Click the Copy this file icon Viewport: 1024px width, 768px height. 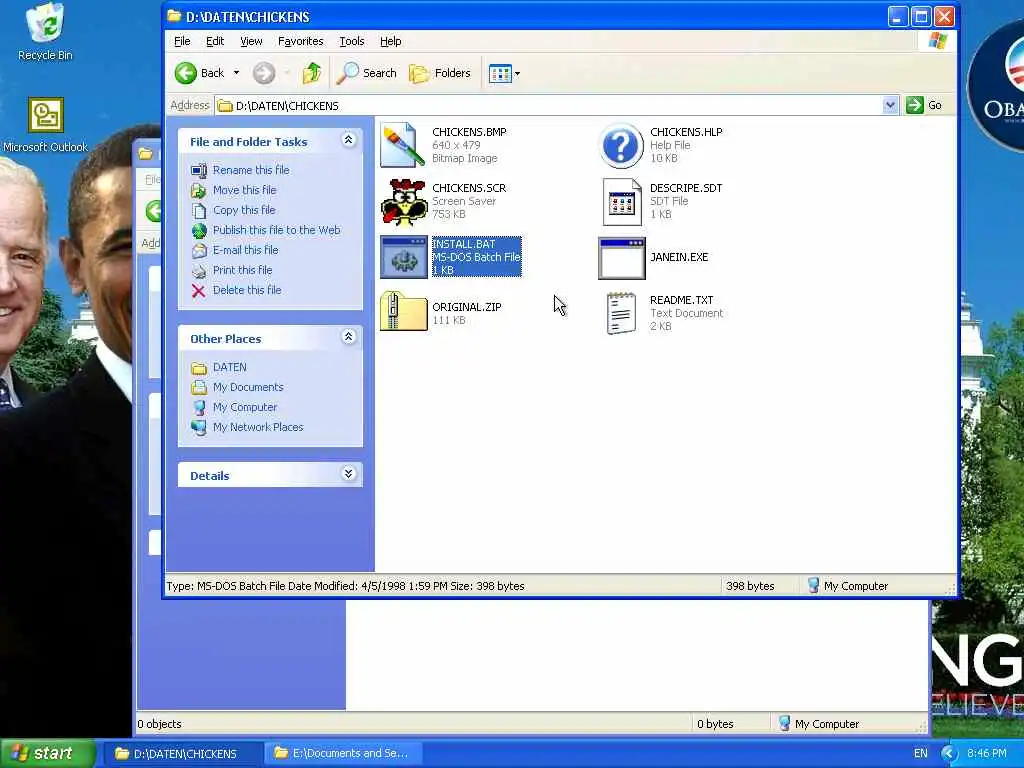199,210
